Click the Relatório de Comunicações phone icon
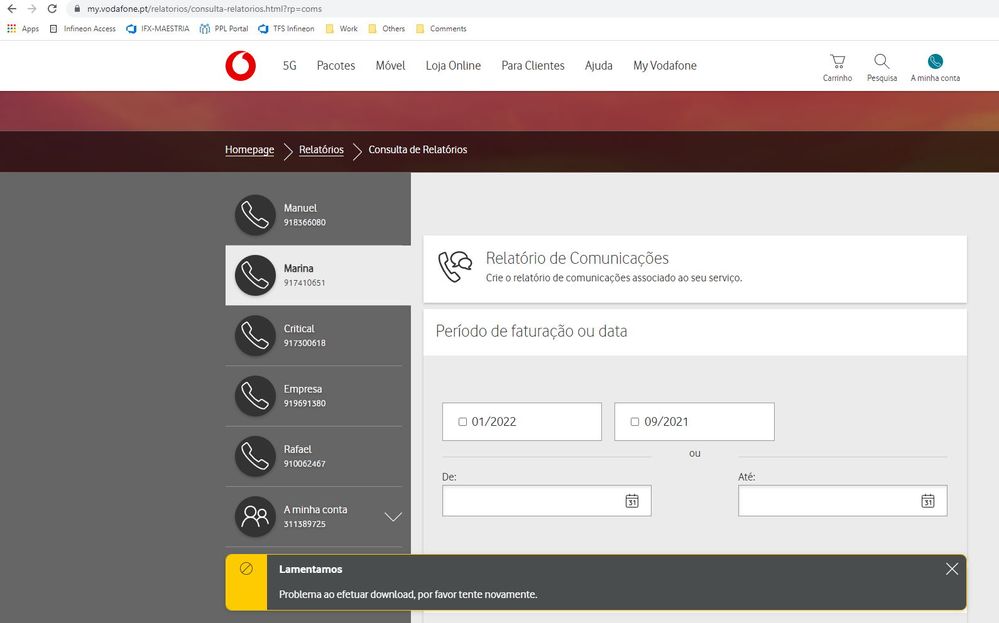This screenshot has height=623, width=999. 455,268
